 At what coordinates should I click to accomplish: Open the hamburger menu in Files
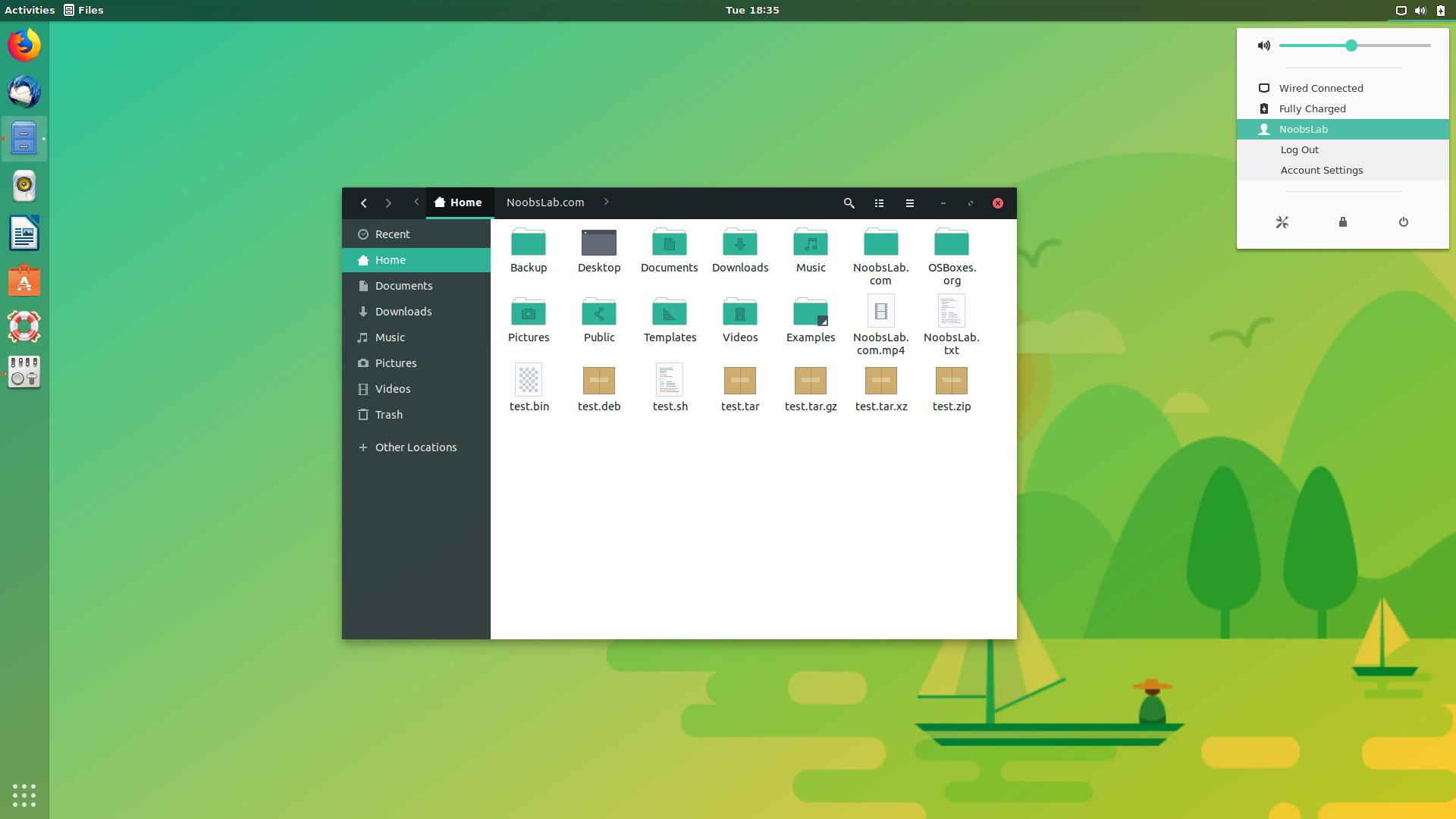909,203
